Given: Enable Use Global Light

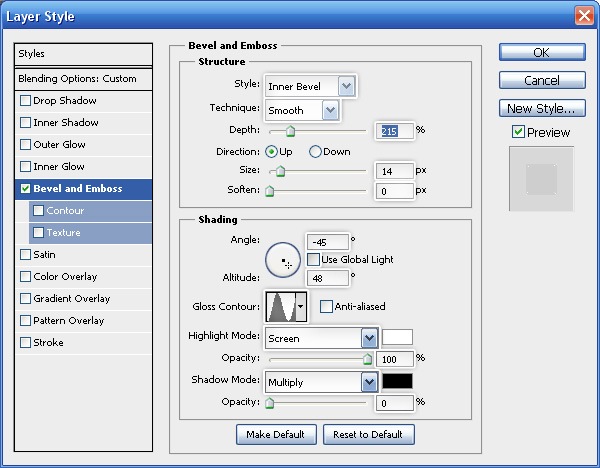Looking at the screenshot, I should pyautogui.click(x=313, y=260).
